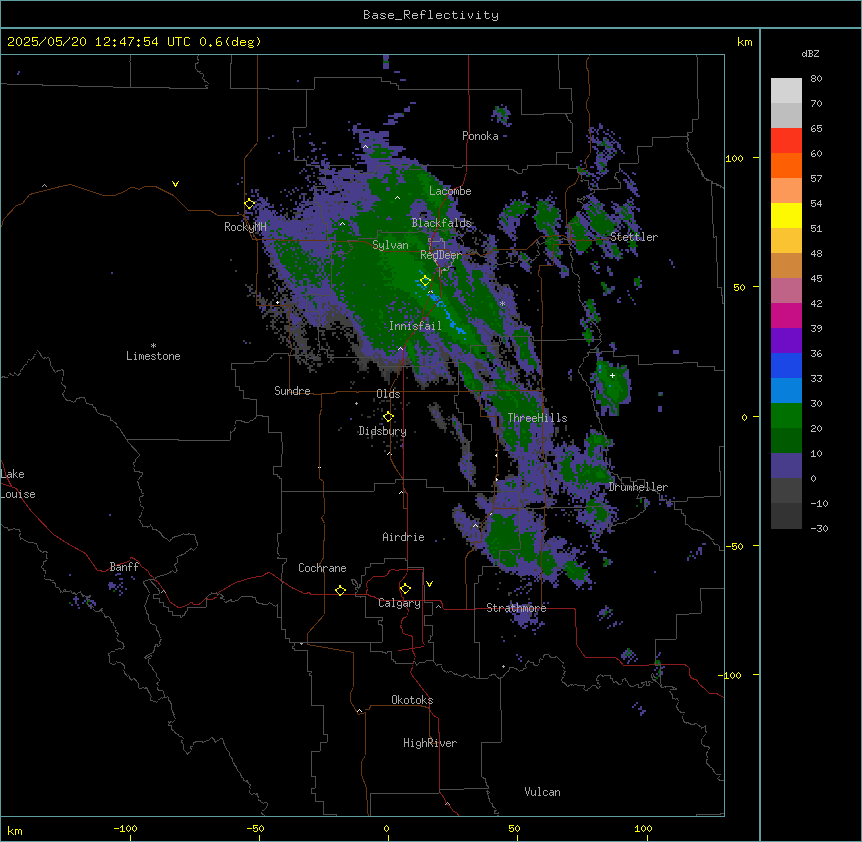The height and width of the screenshot is (842, 862).
Task: Click the Innisfail city label
Action: coord(415,326)
